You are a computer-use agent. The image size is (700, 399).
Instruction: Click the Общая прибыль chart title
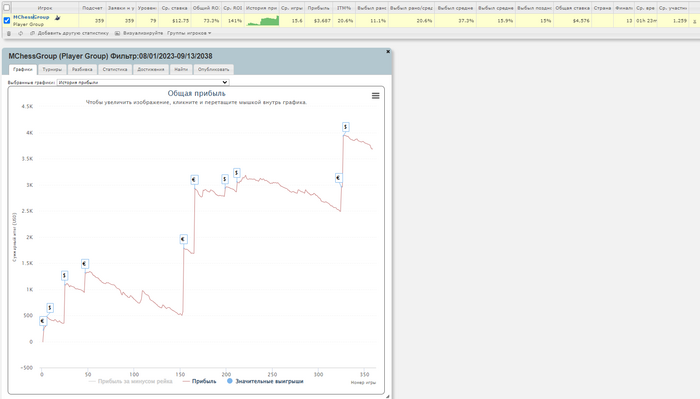pyautogui.click(x=196, y=93)
